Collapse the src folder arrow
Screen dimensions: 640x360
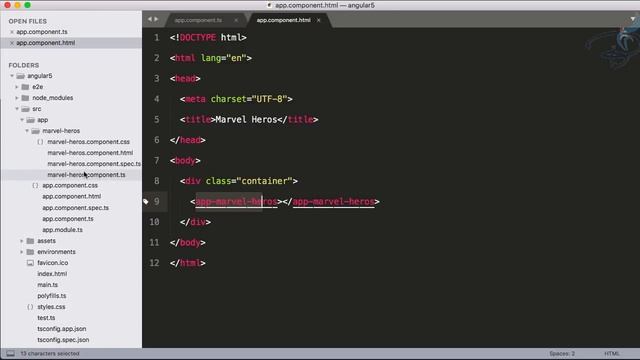(17, 109)
